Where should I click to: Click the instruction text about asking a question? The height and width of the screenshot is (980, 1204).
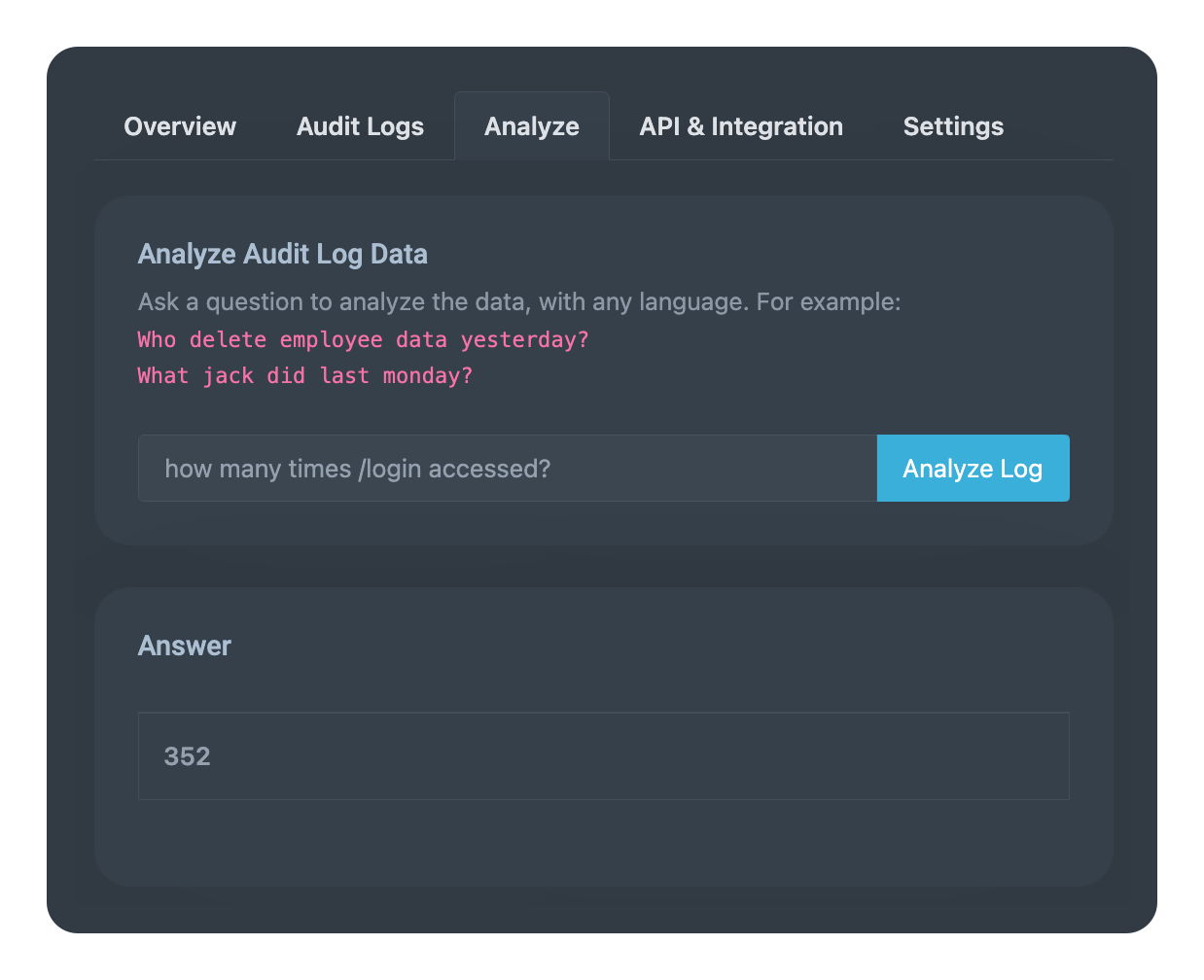pos(518,301)
